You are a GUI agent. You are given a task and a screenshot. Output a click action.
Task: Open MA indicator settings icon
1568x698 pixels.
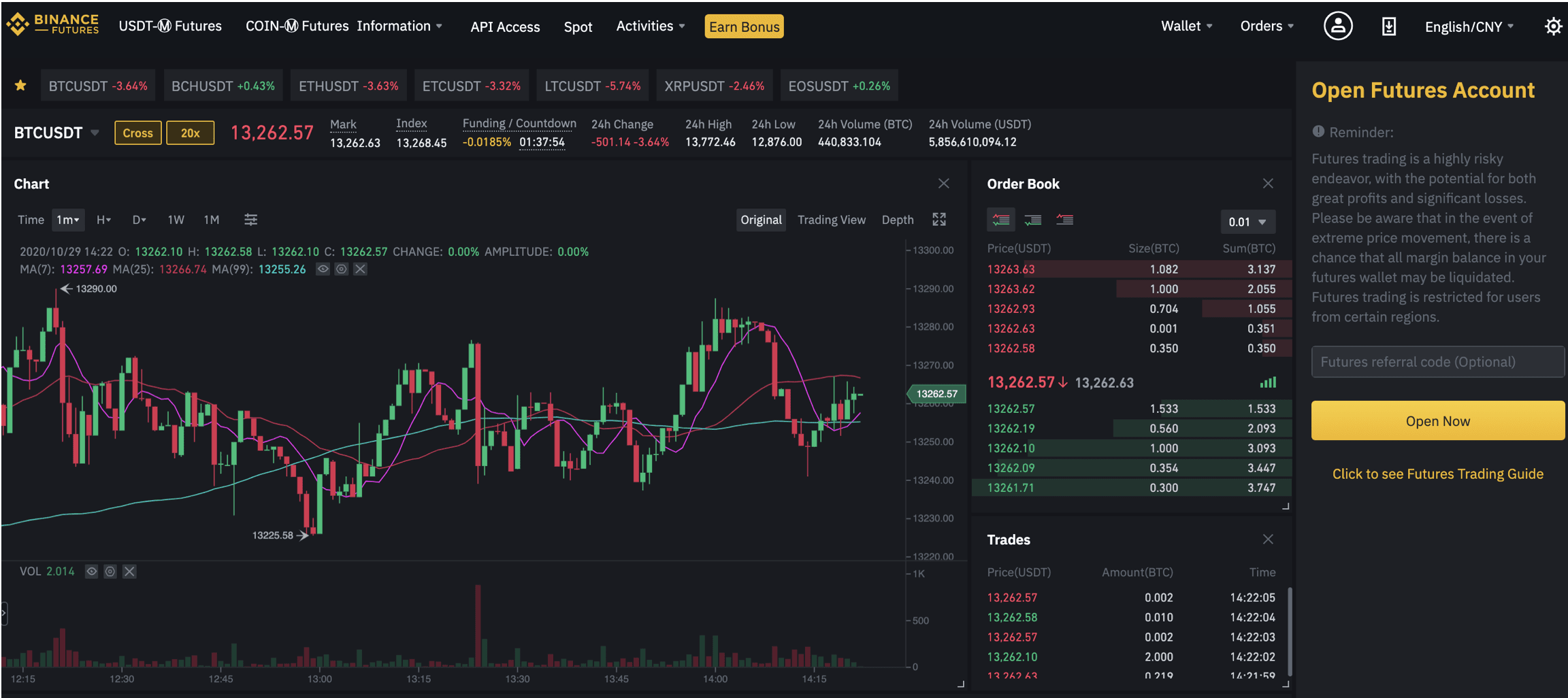[341, 269]
